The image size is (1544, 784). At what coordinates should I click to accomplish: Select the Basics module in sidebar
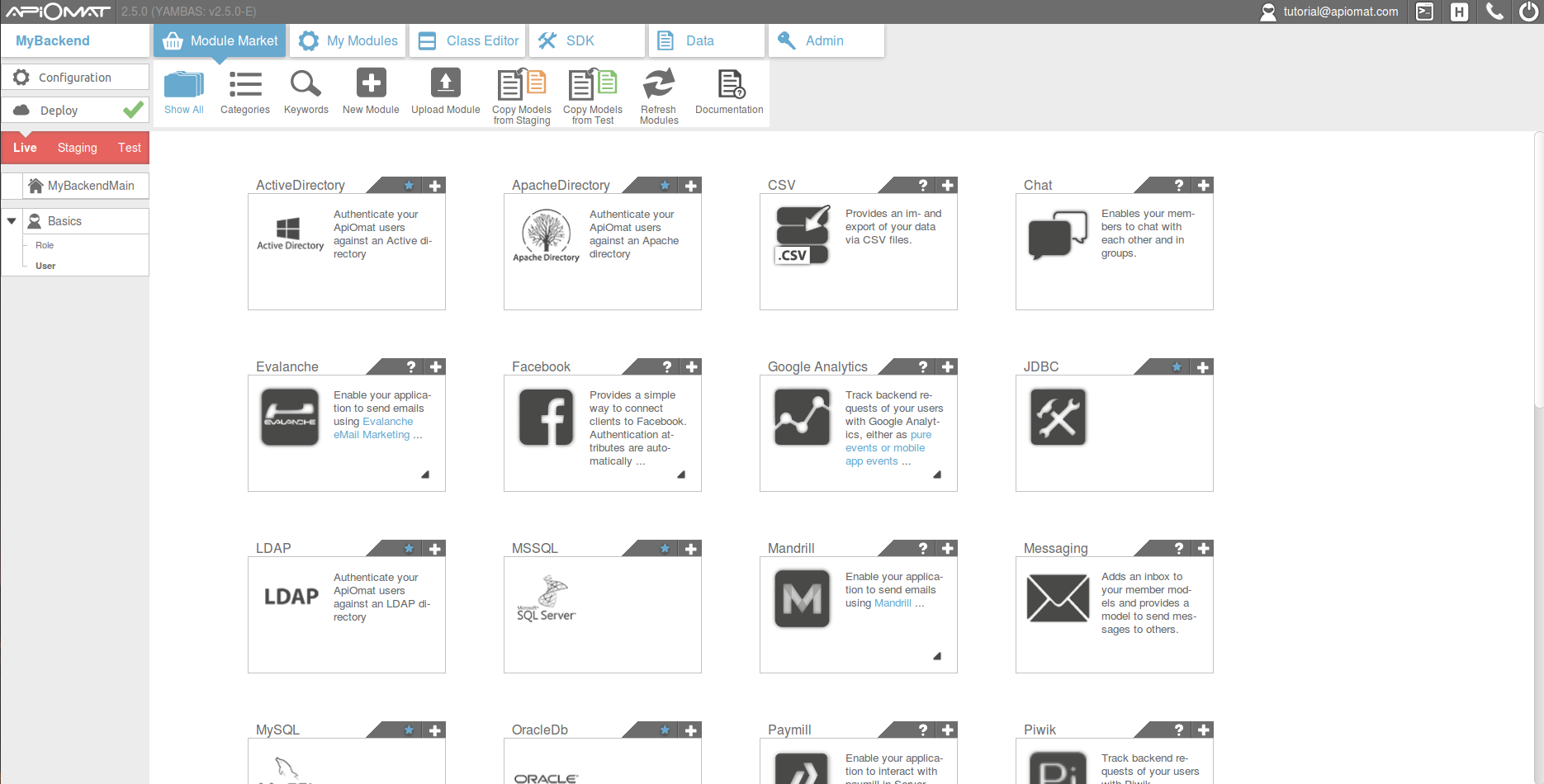pos(86,221)
